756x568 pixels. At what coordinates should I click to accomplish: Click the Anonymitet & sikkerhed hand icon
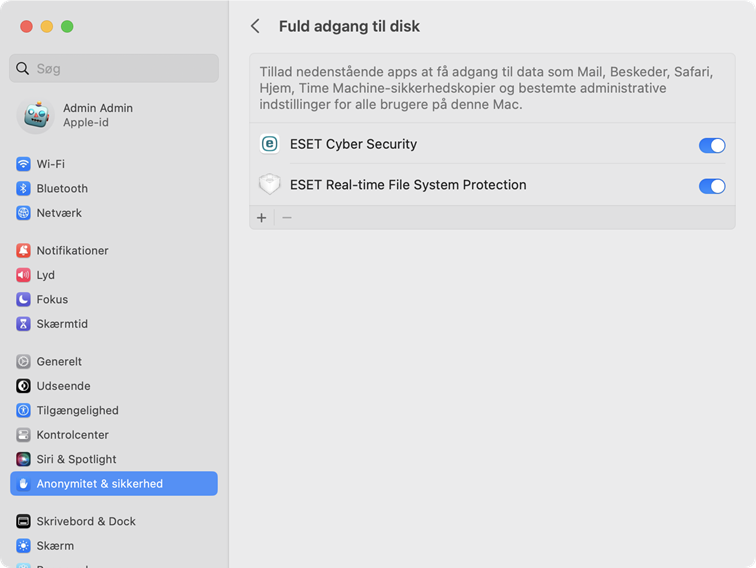tap(23, 484)
